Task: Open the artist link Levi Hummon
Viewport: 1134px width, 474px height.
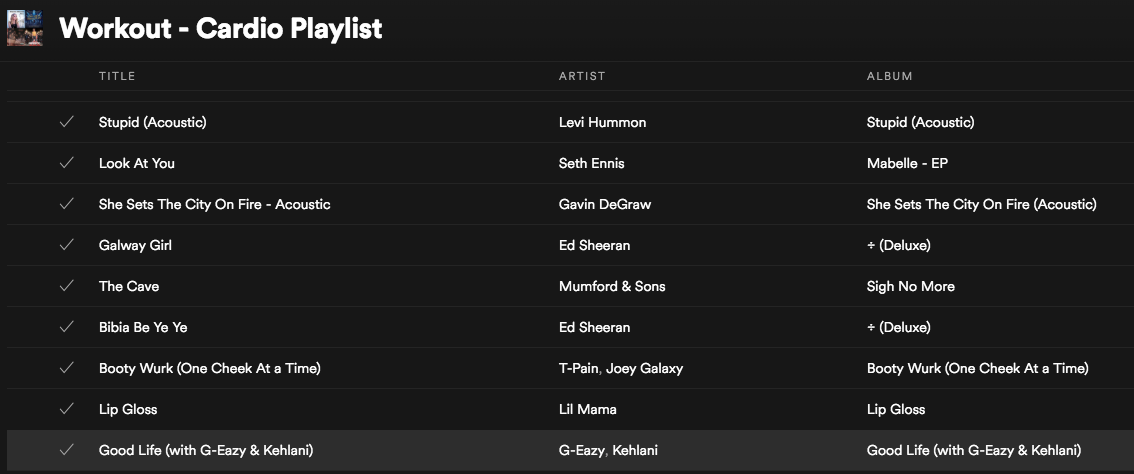Action: click(602, 122)
